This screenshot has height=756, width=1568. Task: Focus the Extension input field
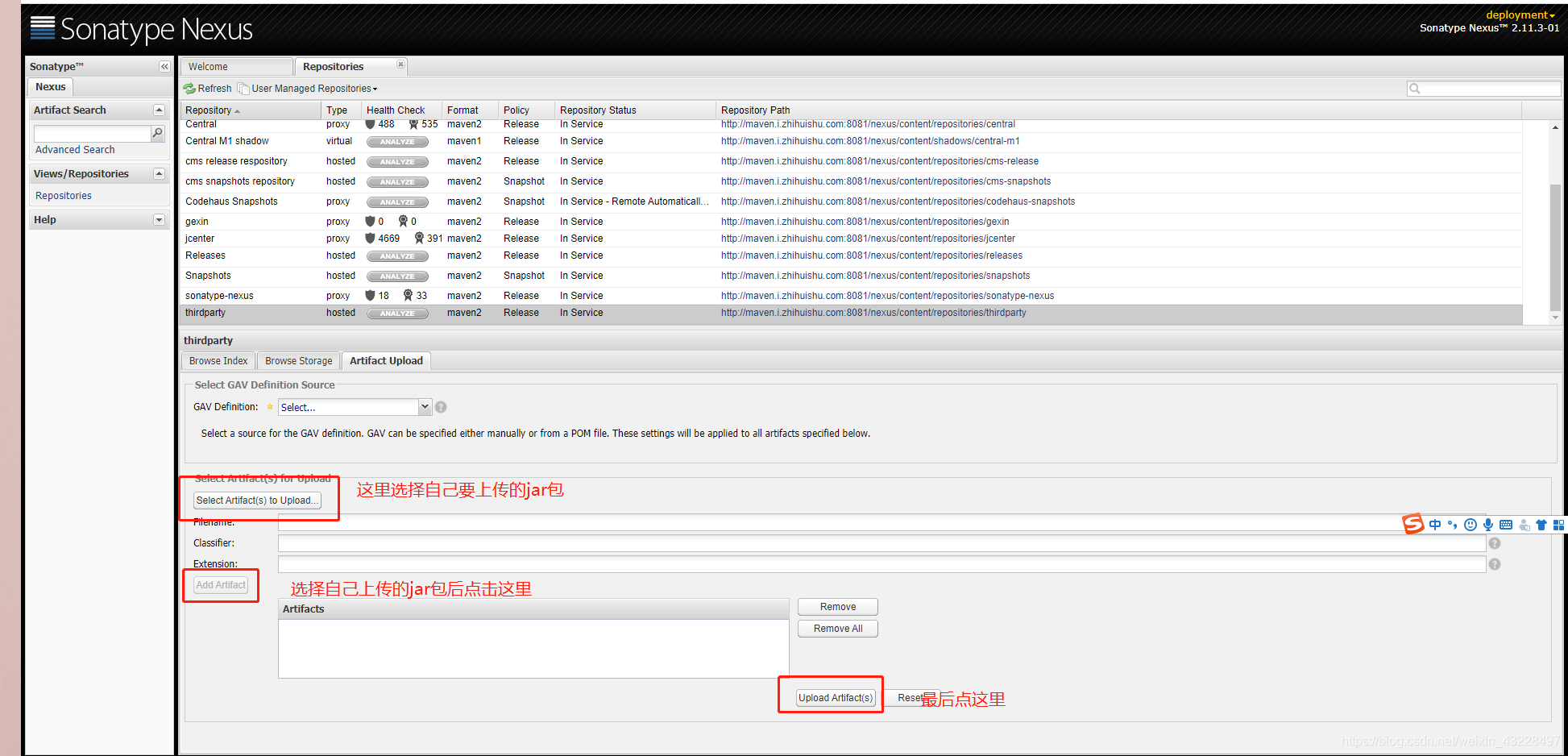tap(881, 564)
